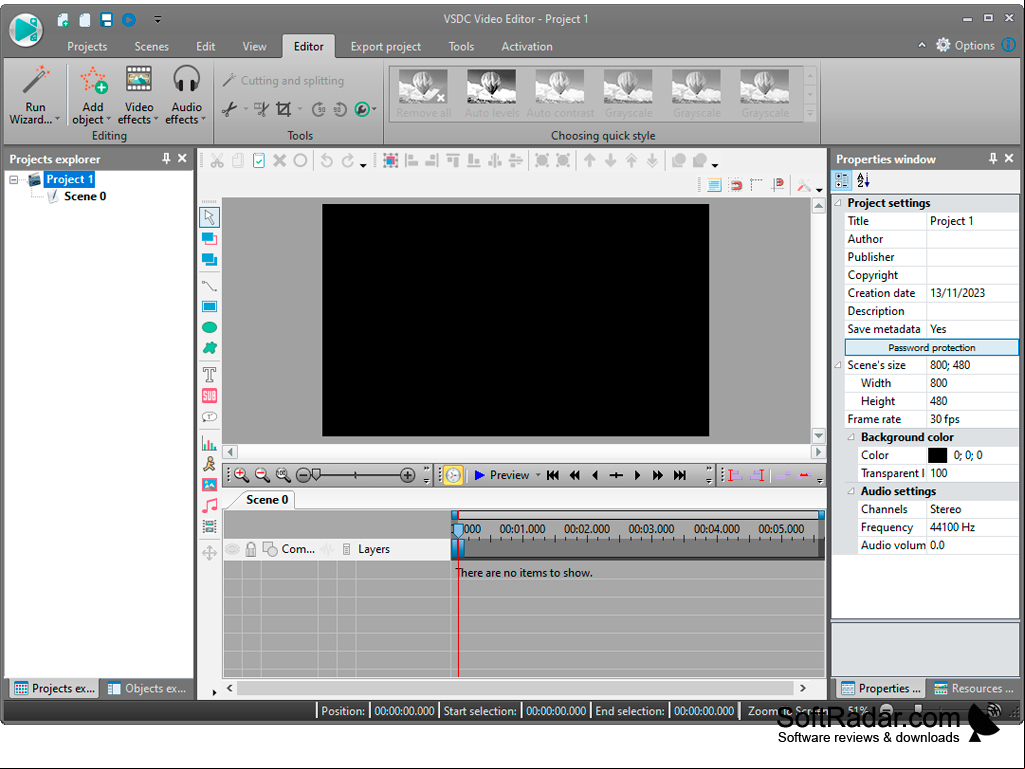Click the timeline zoom slider handle
Screen dimensions: 1025x769
tap(316, 474)
